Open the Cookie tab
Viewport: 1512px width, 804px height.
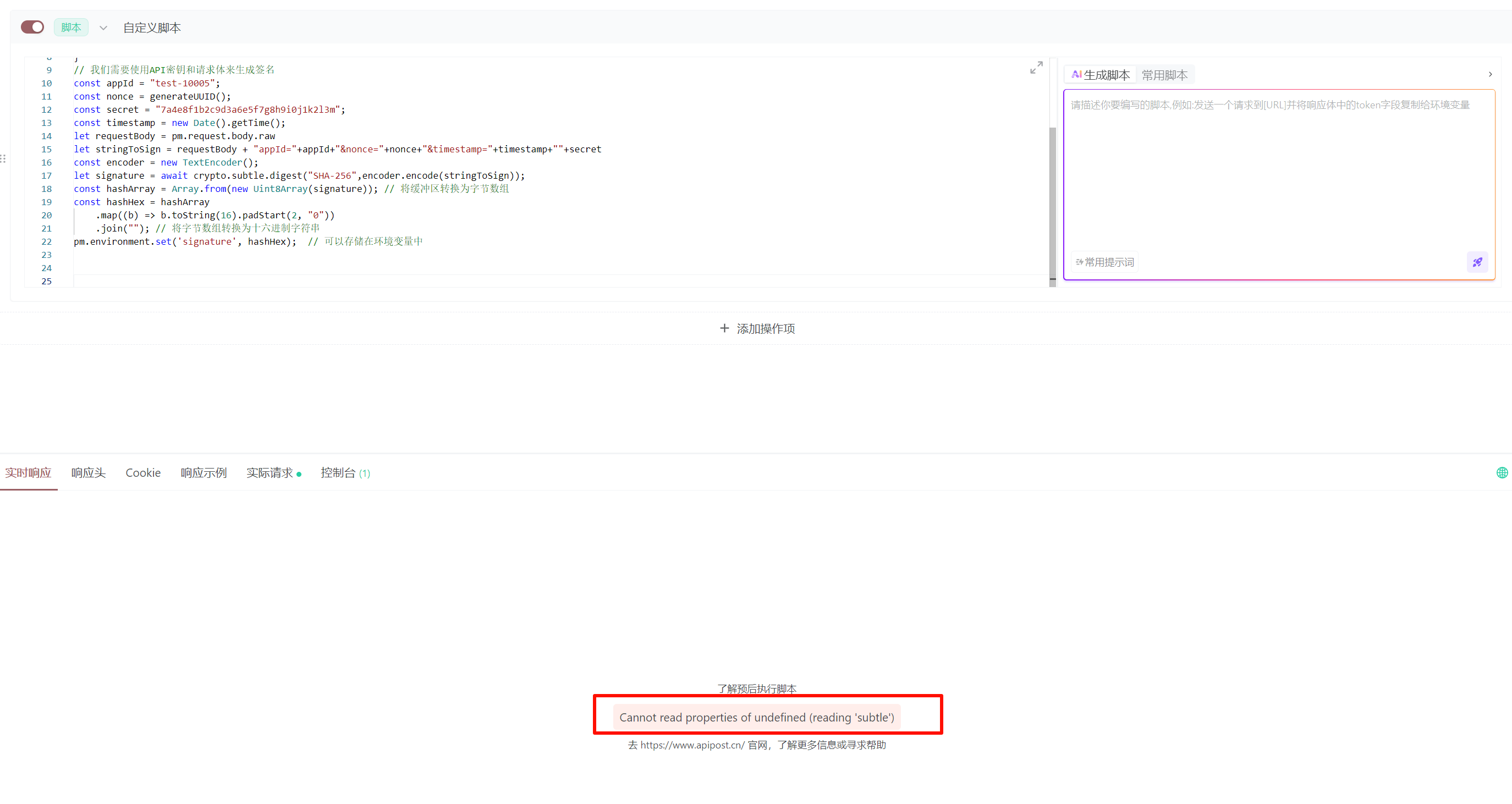click(x=143, y=472)
